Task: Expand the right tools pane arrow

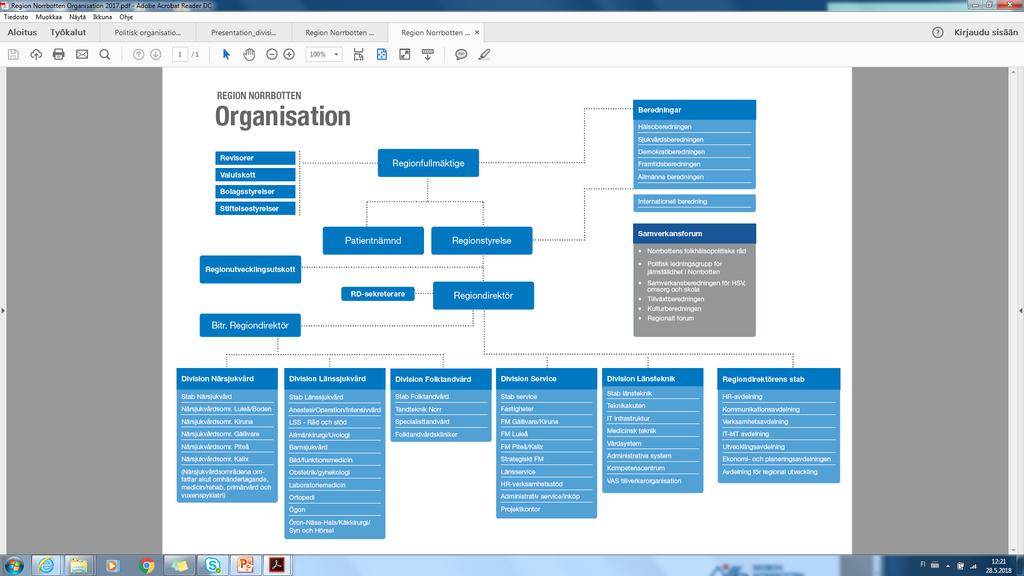Action: click(1021, 311)
